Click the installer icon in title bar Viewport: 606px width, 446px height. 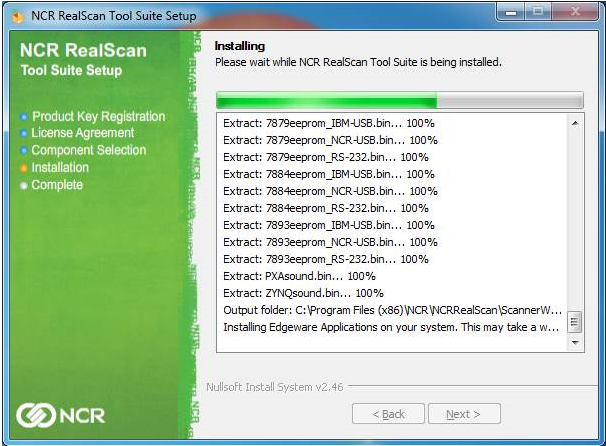point(17,17)
